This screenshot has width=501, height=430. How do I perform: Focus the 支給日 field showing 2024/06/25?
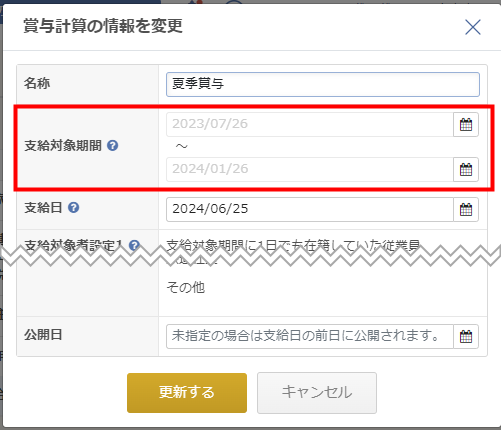click(x=310, y=210)
